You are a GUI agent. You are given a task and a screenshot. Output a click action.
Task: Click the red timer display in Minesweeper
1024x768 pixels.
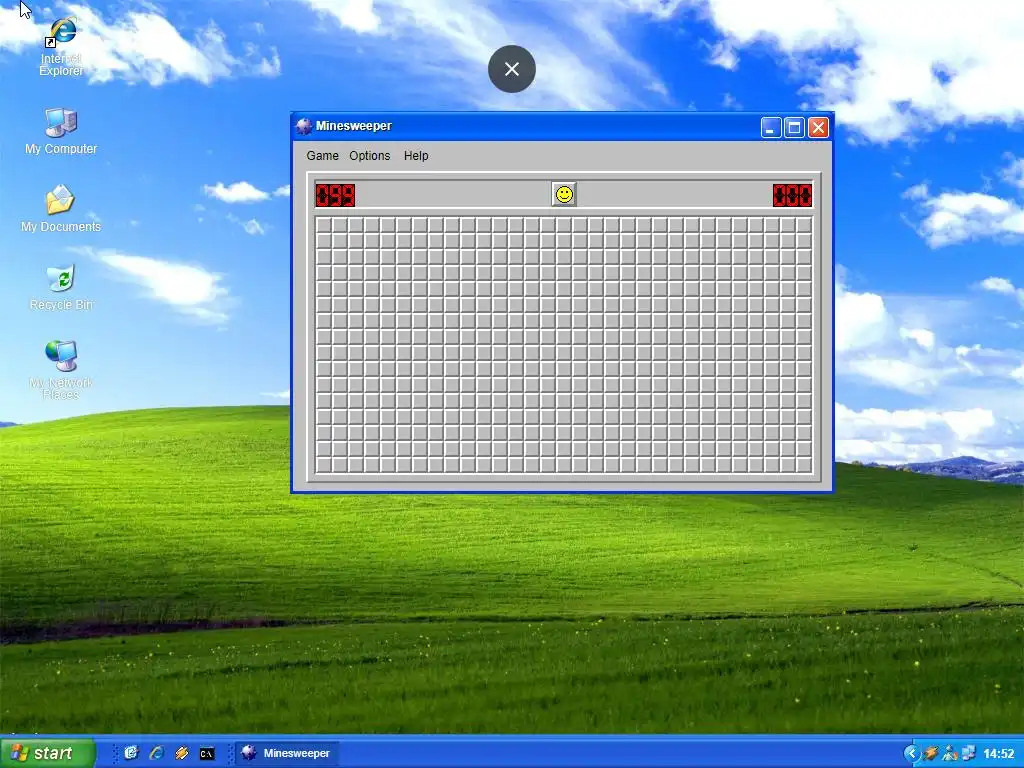[x=792, y=195]
